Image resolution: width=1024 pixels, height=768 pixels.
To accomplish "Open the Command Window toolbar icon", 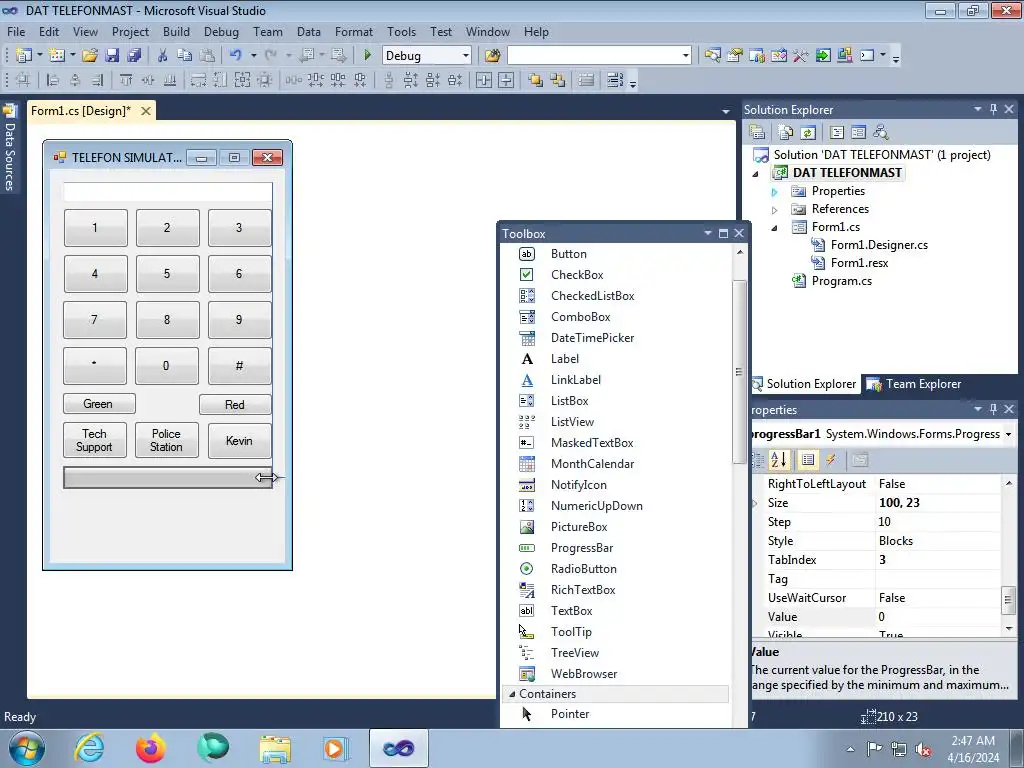I will point(867,56).
